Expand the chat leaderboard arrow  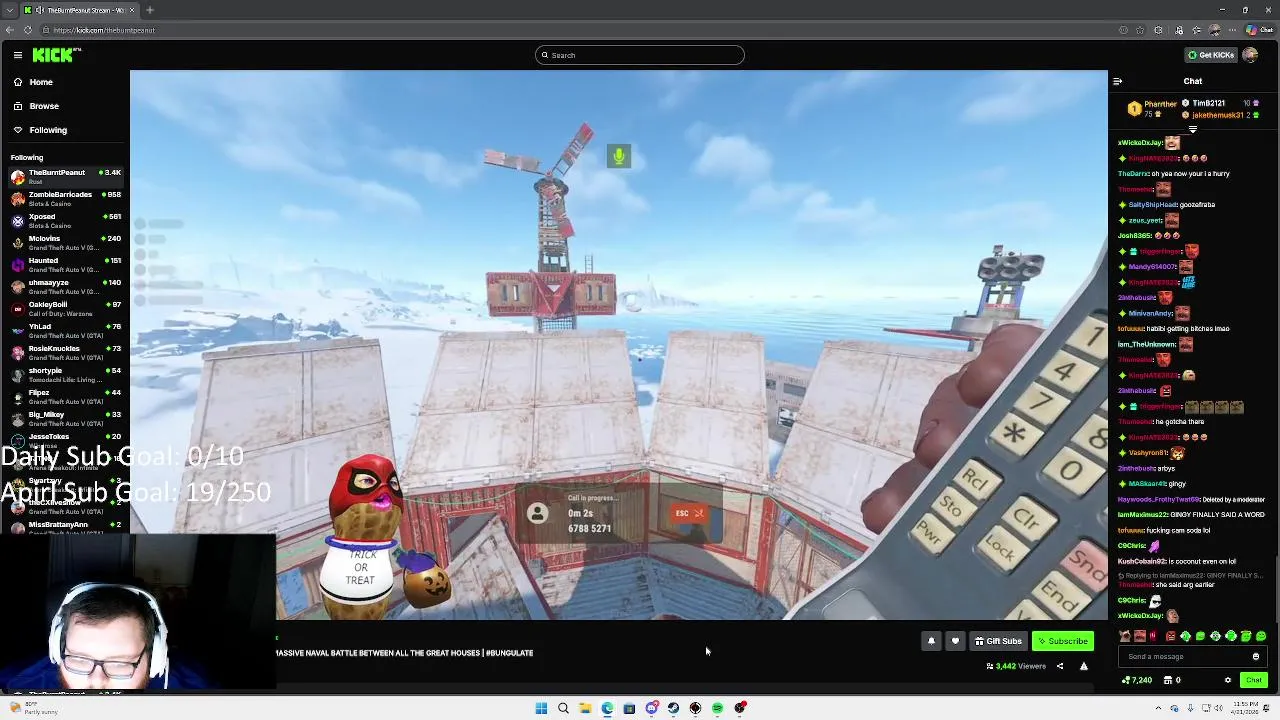coord(1192,130)
